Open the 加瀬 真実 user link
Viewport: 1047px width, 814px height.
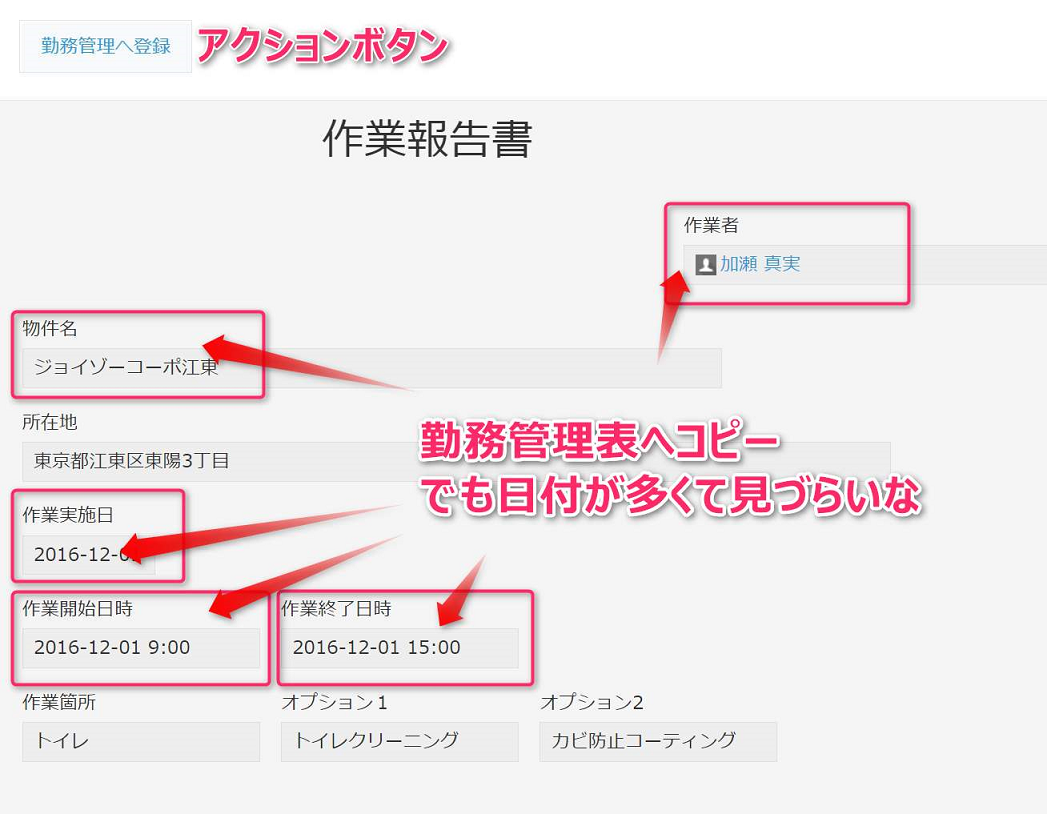tap(760, 264)
